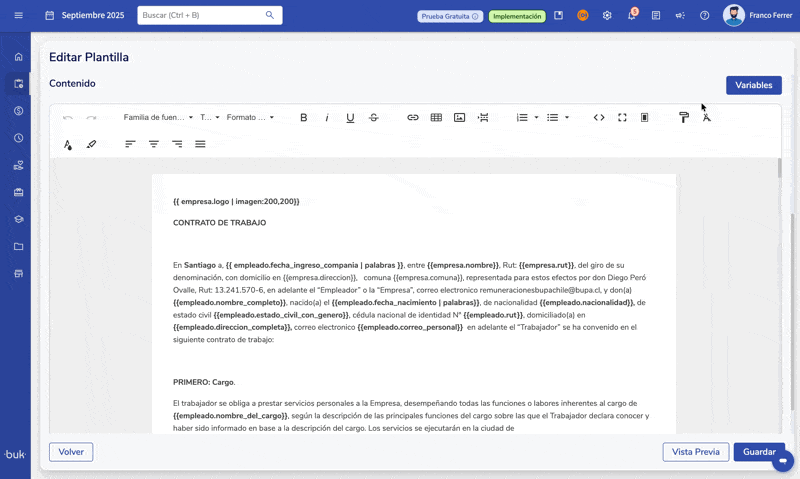Click the Buscar search field
The image size is (800, 479).
tap(208, 16)
